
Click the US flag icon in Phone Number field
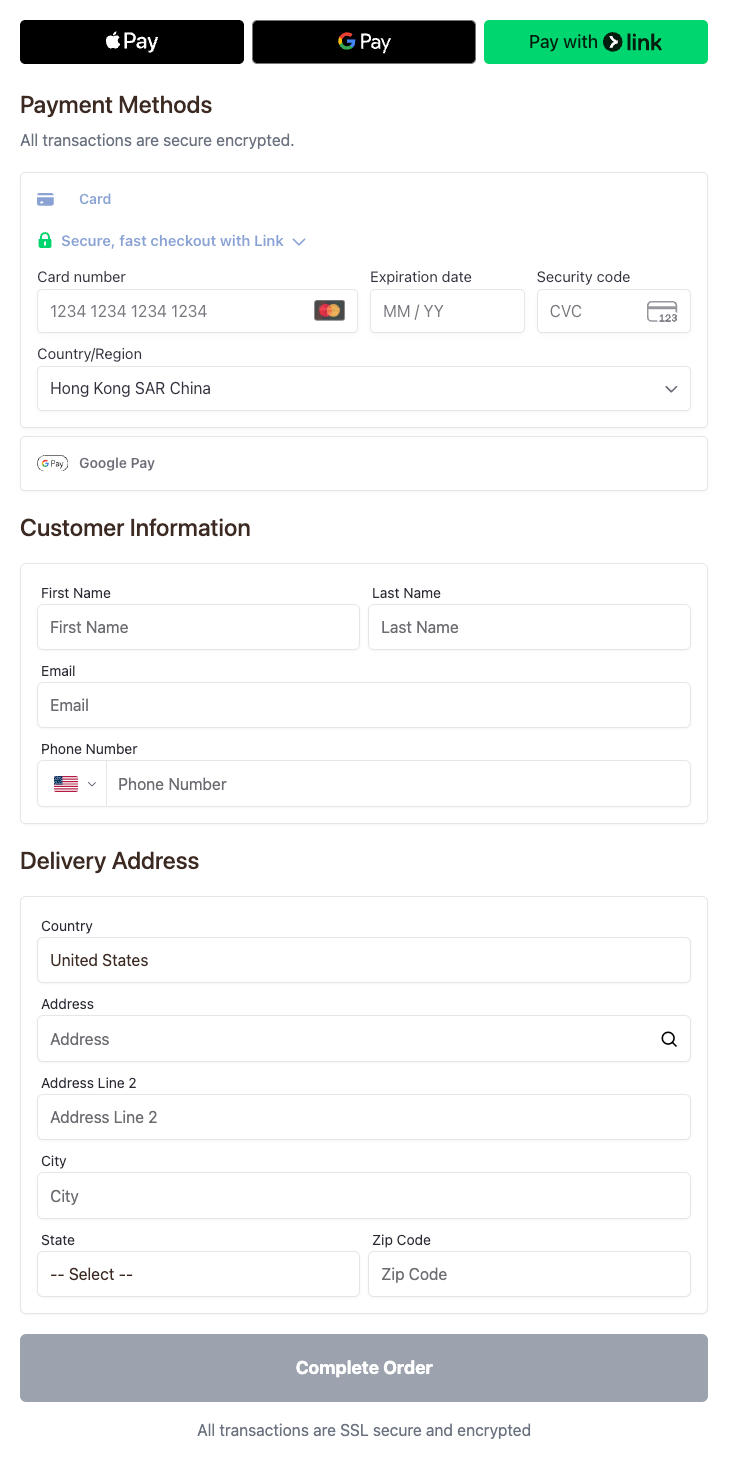(x=64, y=784)
